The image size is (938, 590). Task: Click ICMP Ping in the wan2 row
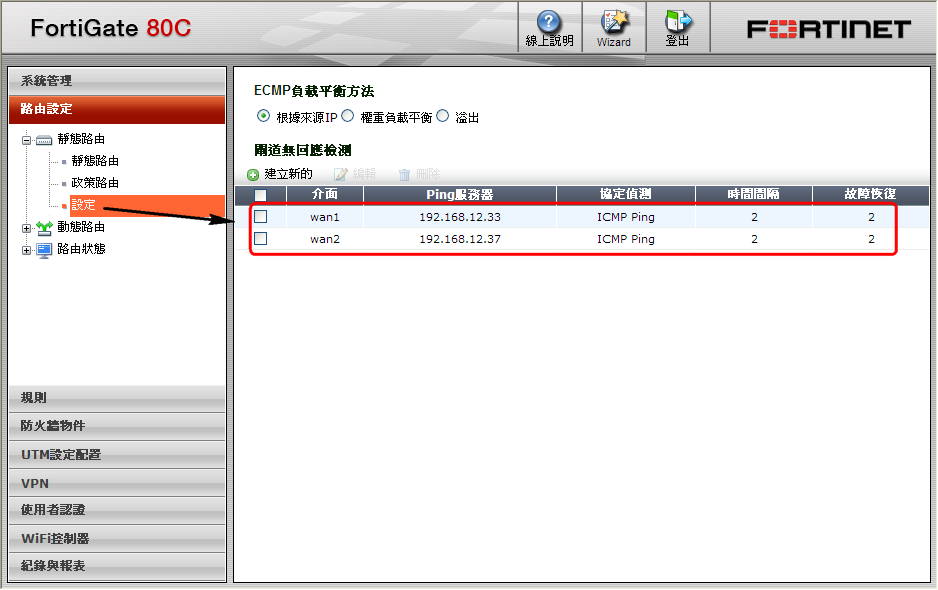point(626,239)
